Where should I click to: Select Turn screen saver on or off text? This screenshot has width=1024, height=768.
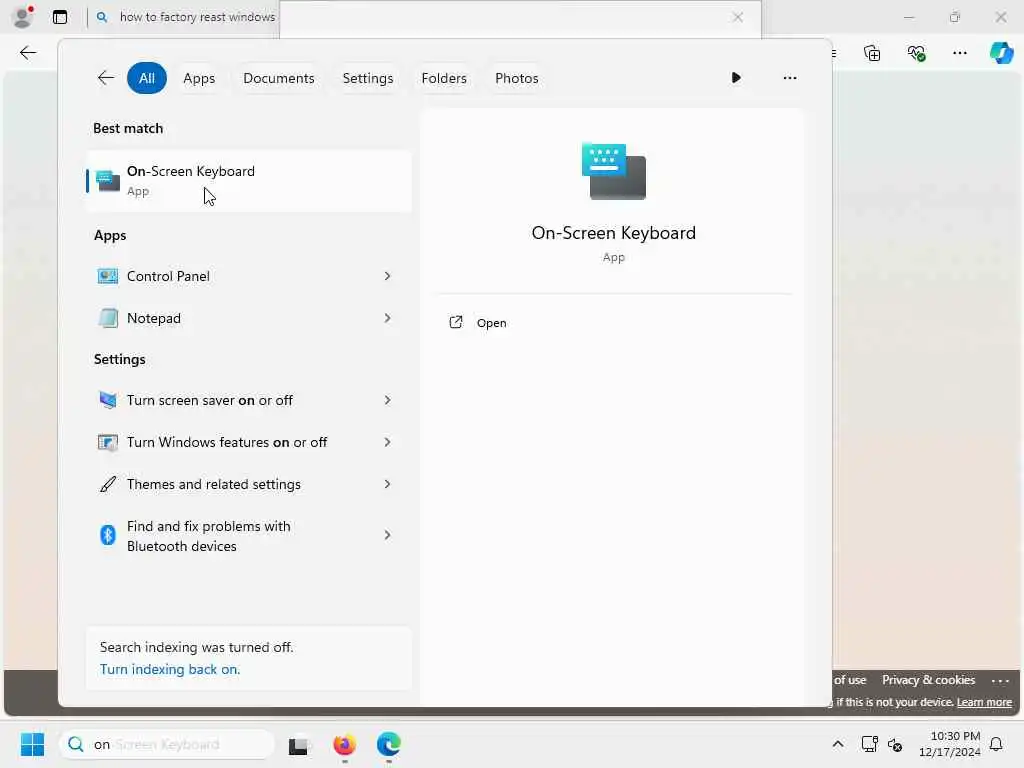pos(210,400)
